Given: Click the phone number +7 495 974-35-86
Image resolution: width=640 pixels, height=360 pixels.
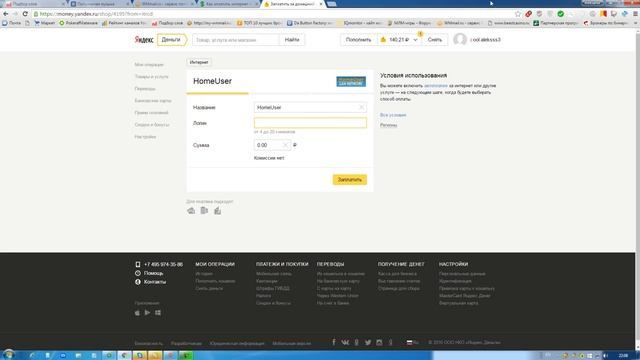Looking at the screenshot, I should tap(163, 264).
